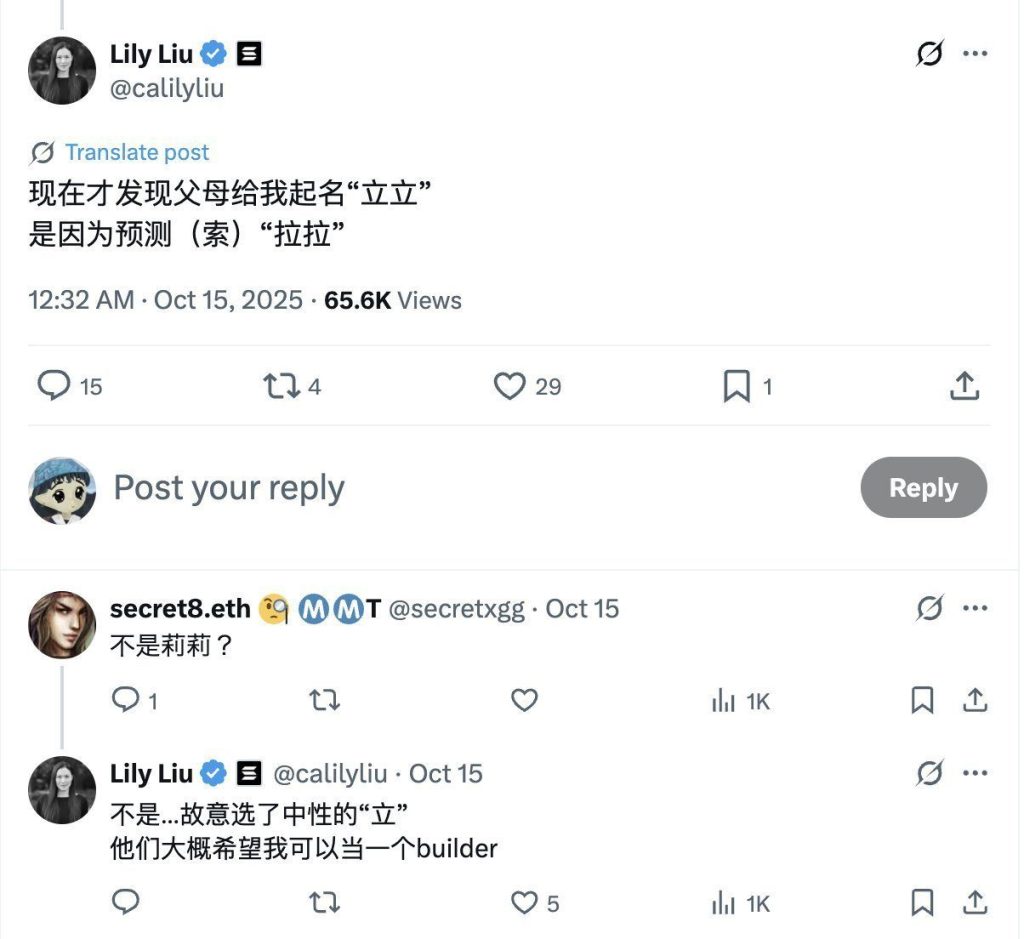Share Lily Liu's builder reply
The image size is (1024, 939).
[975, 903]
